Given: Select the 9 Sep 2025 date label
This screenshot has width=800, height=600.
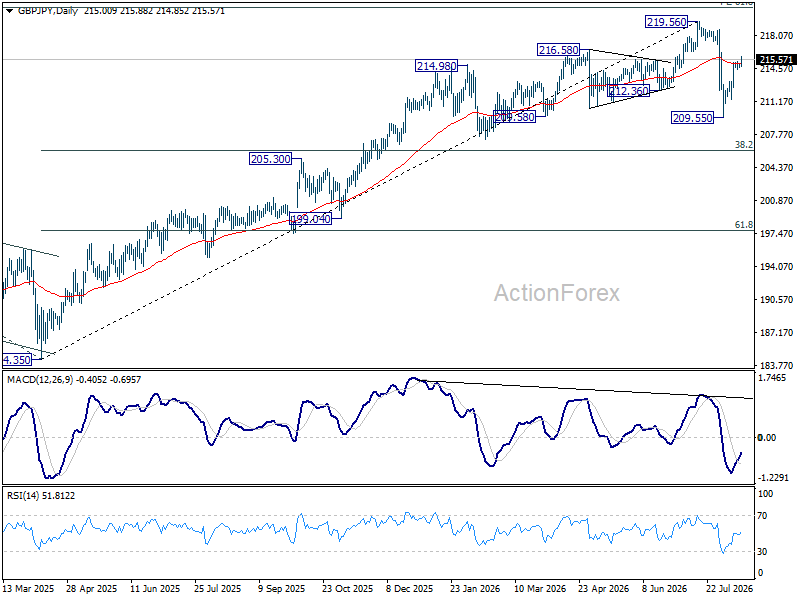Looking at the screenshot, I should coord(281,589).
